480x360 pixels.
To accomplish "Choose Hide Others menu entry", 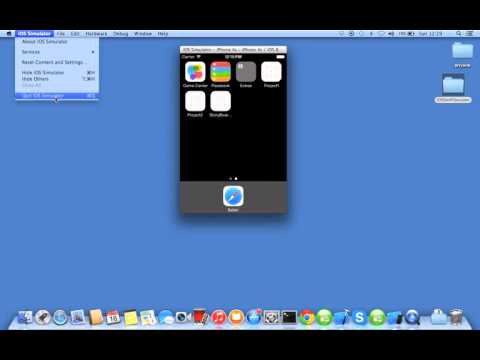I will 57,79.
